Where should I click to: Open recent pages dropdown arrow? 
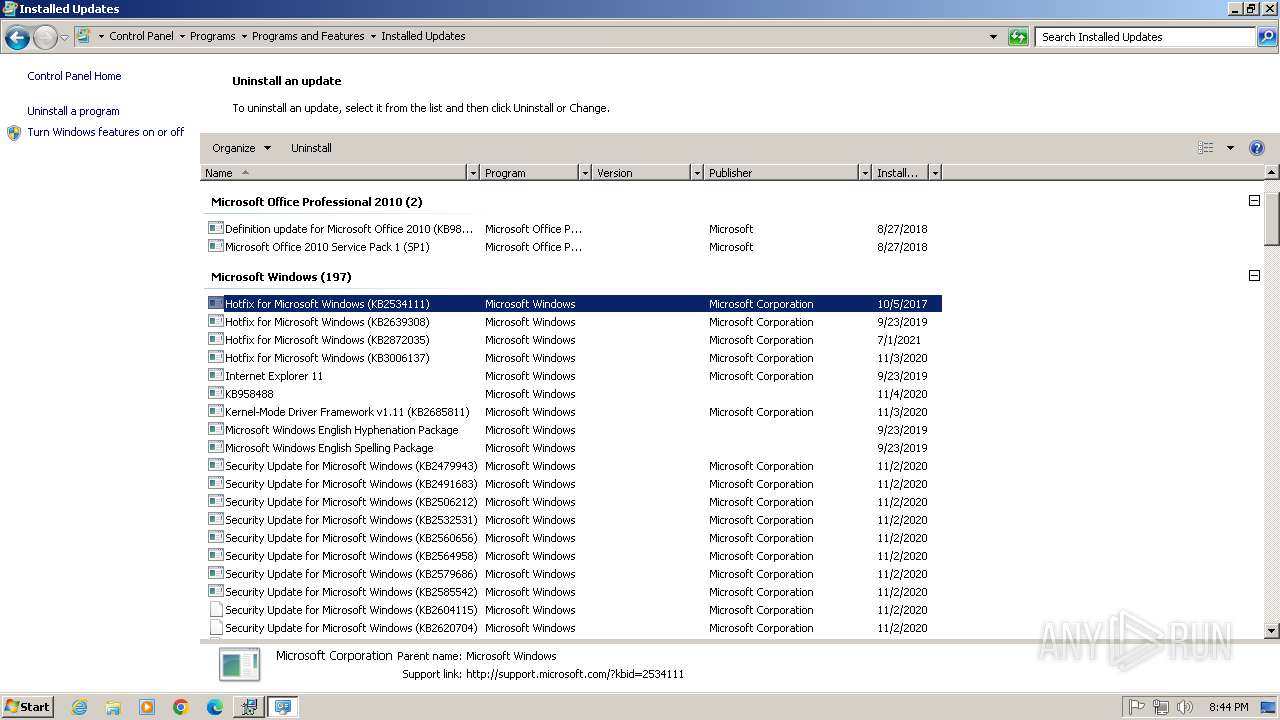(64, 38)
